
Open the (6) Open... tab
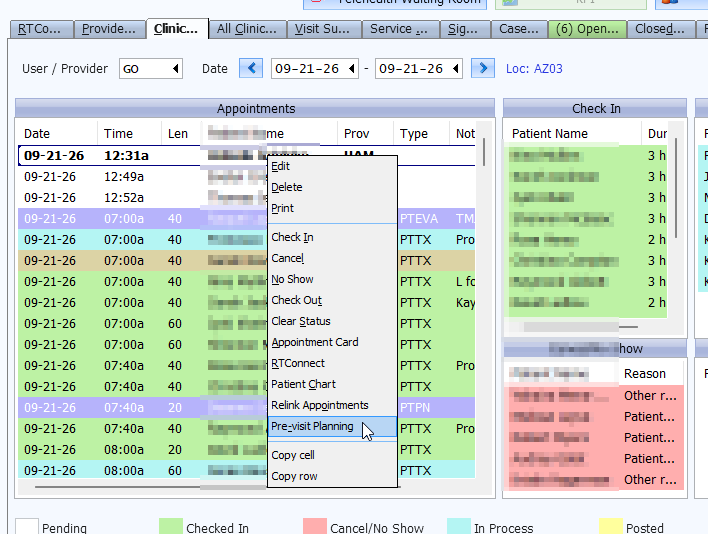(587, 29)
